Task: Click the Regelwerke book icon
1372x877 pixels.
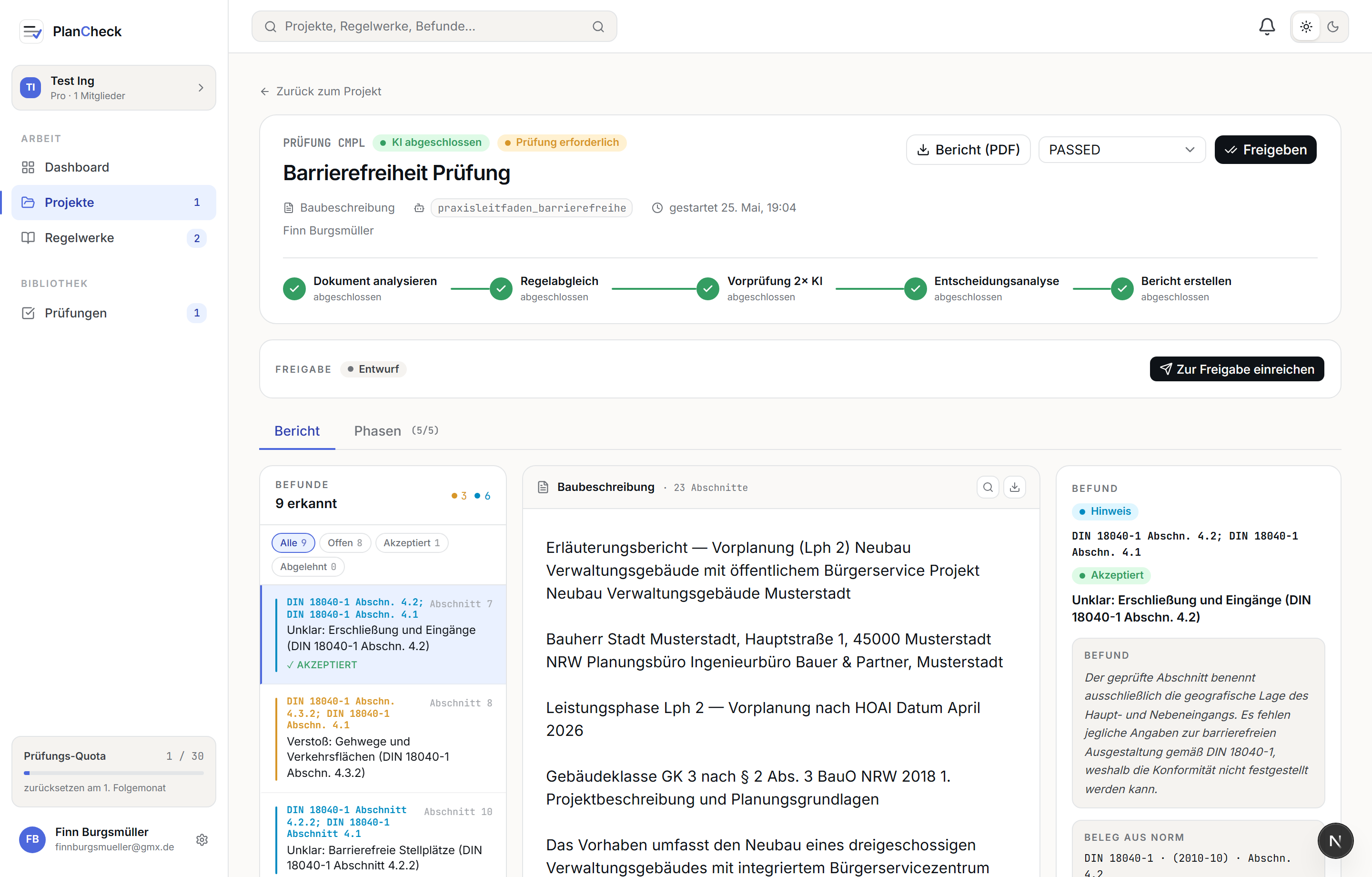Action: pos(28,238)
